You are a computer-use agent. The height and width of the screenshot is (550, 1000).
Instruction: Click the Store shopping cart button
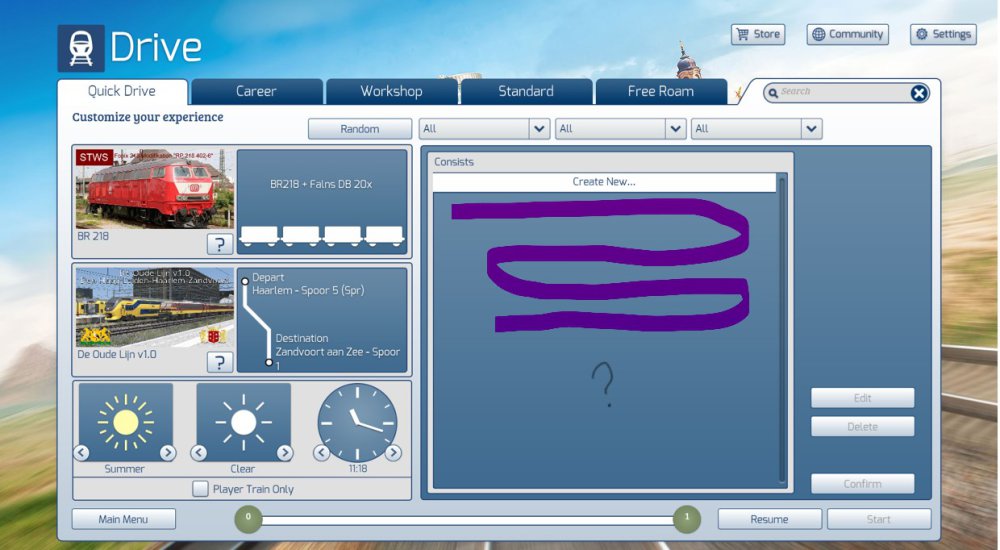[x=757, y=34]
